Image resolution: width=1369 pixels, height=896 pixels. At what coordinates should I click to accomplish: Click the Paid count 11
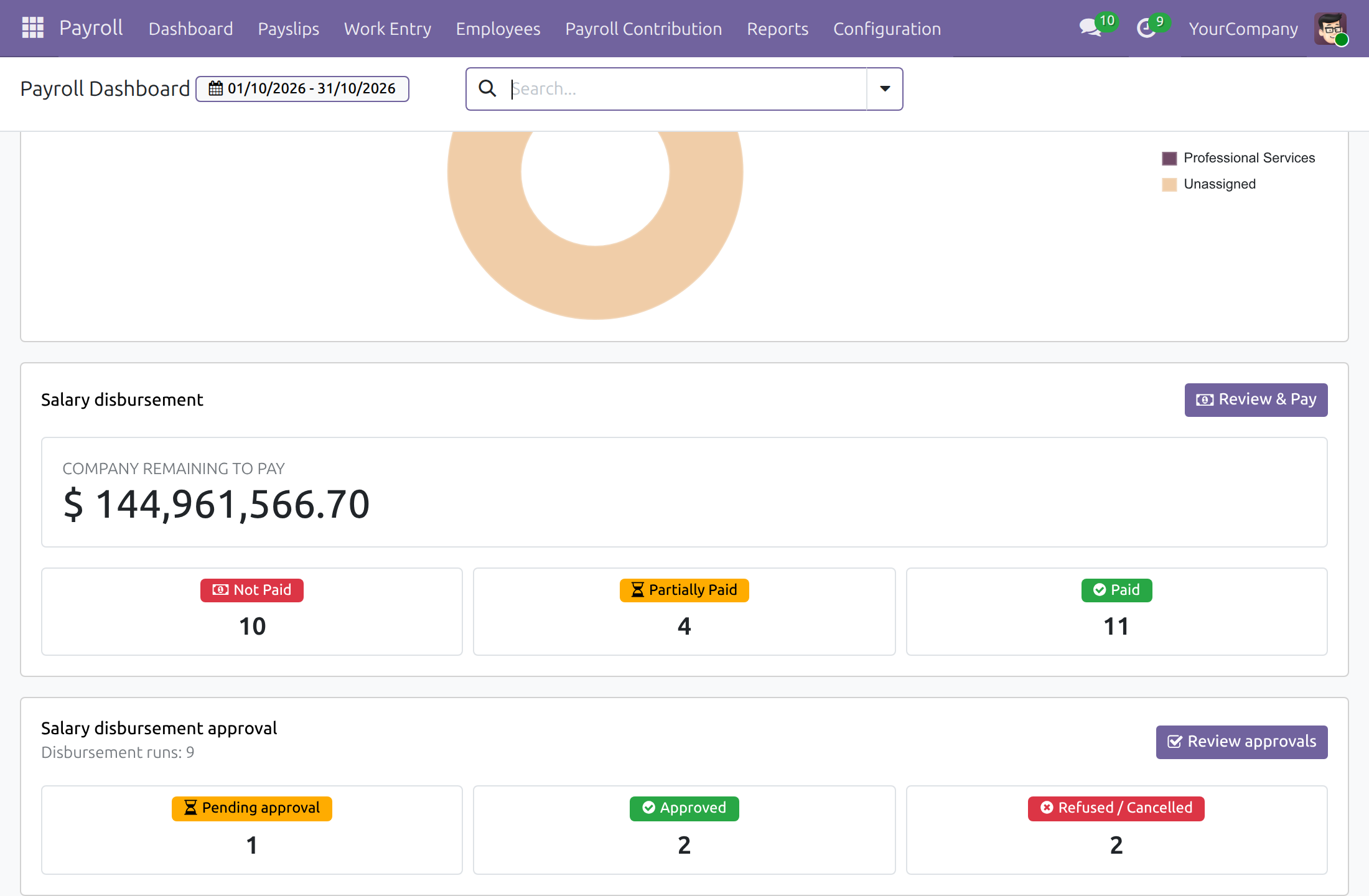(1116, 626)
